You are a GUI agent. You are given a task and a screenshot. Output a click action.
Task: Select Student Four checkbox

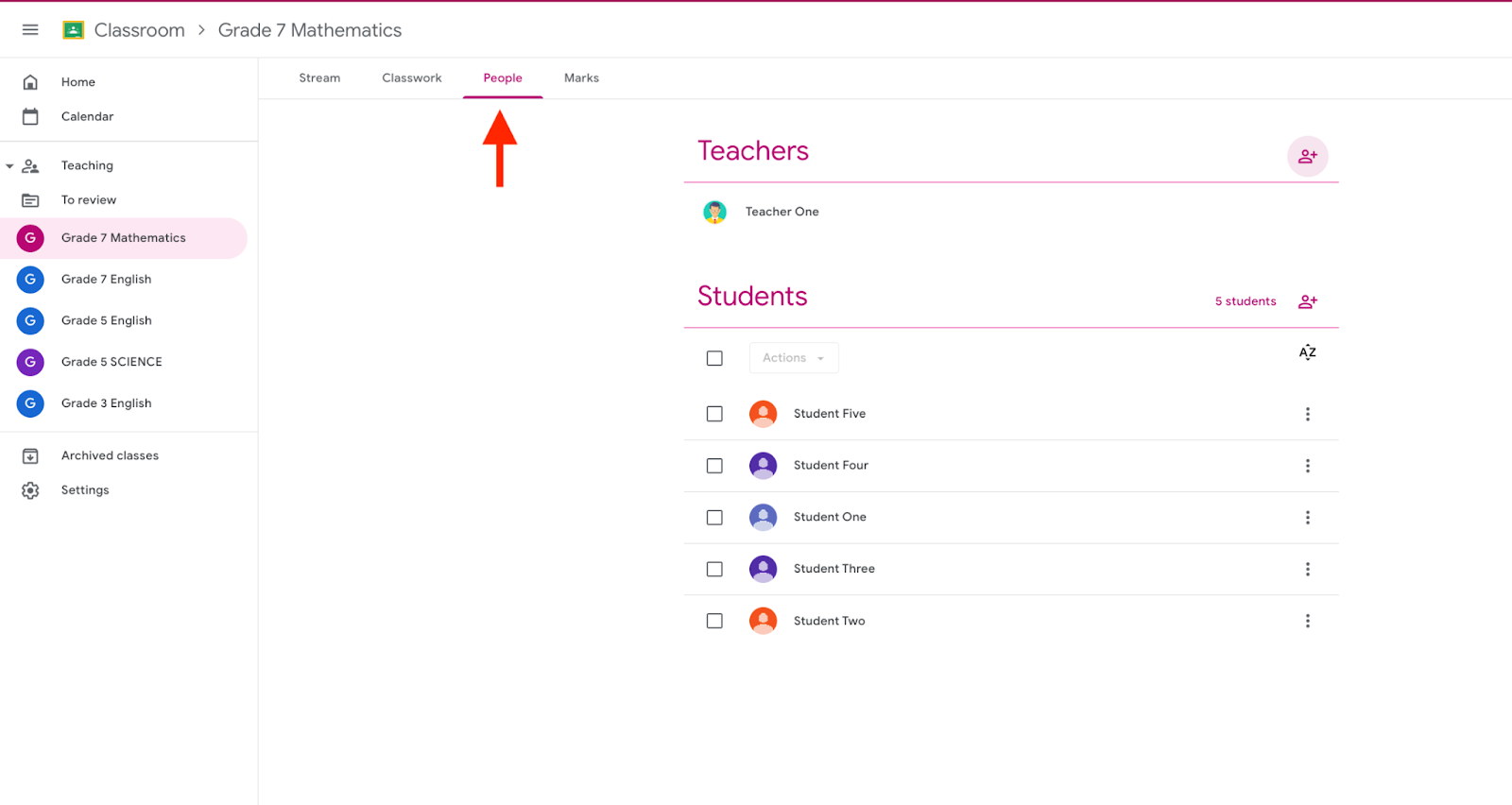714,466
